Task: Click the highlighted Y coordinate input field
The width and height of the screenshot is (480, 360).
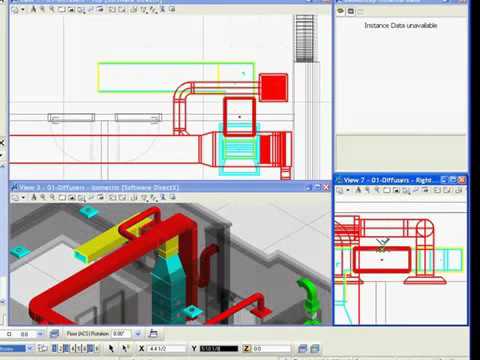Action: point(219,349)
